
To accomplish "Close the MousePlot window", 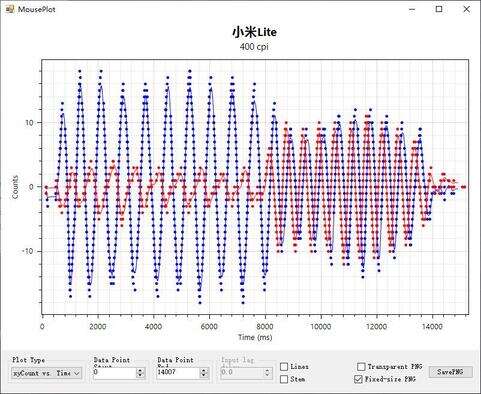I will click(x=467, y=9).
